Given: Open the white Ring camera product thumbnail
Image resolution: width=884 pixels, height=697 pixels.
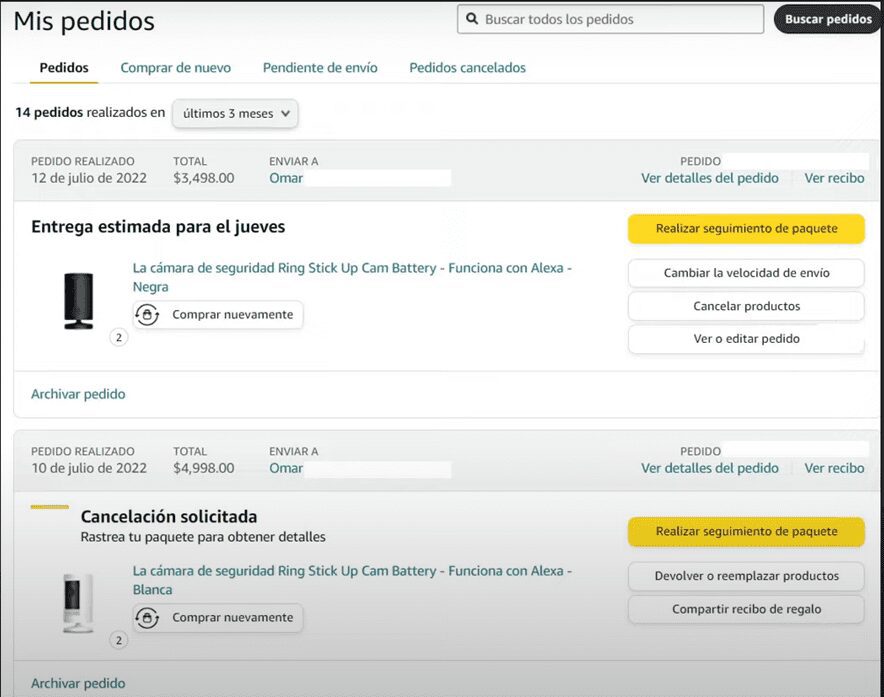Looking at the screenshot, I should point(78,603).
